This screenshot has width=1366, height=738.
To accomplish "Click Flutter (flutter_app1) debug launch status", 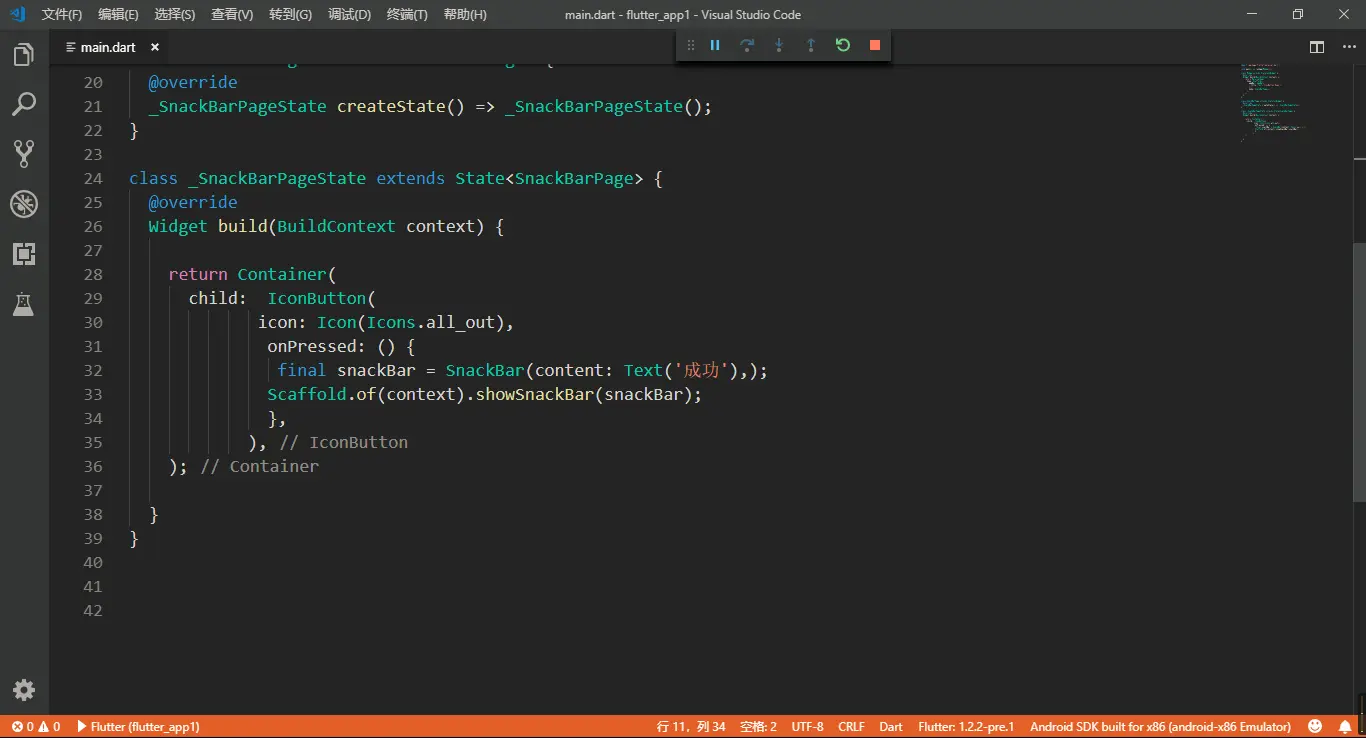I will pyautogui.click(x=138, y=727).
